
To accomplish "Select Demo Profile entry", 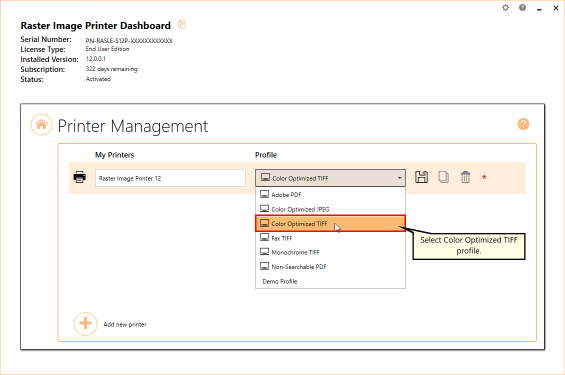I will click(x=330, y=281).
